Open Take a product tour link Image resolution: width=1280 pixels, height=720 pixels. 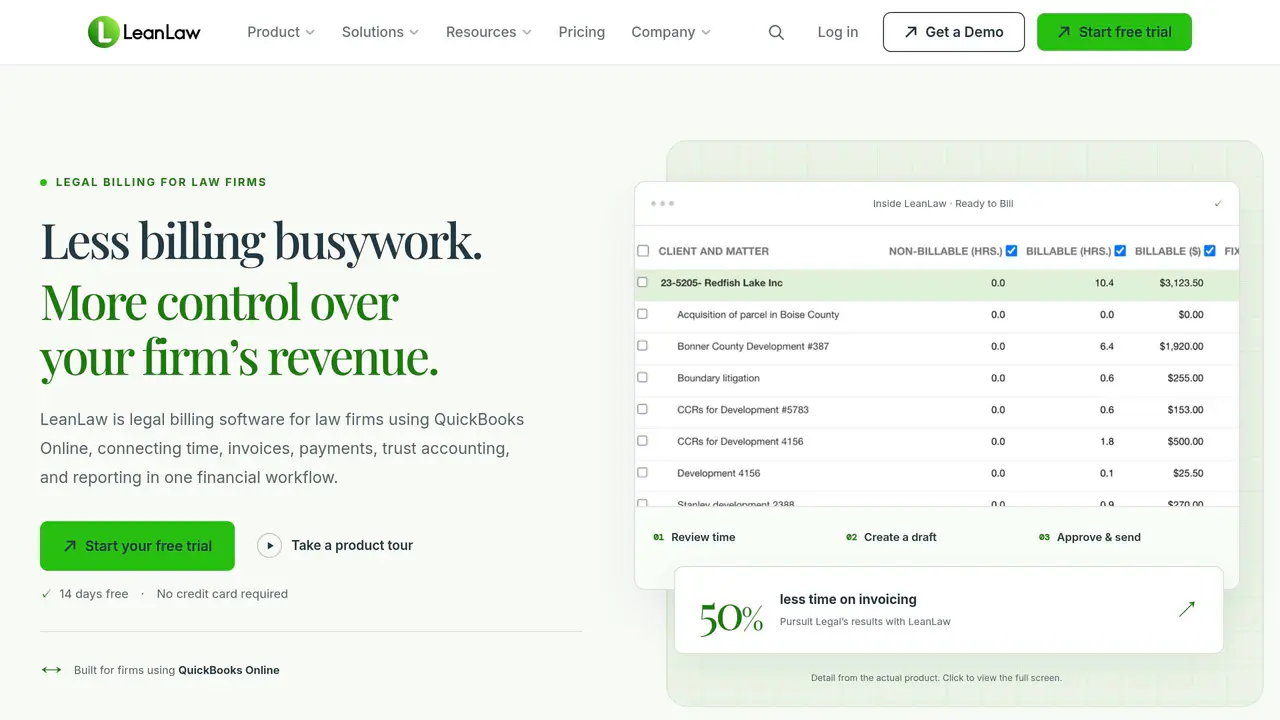click(352, 545)
